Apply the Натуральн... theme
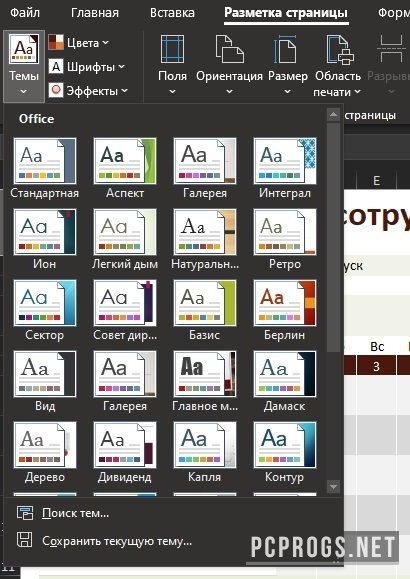This screenshot has width=410, height=579. (205, 240)
